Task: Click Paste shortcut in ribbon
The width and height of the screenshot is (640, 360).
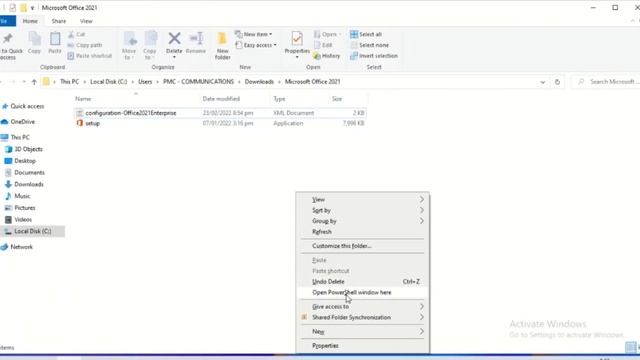Action: pos(90,56)
